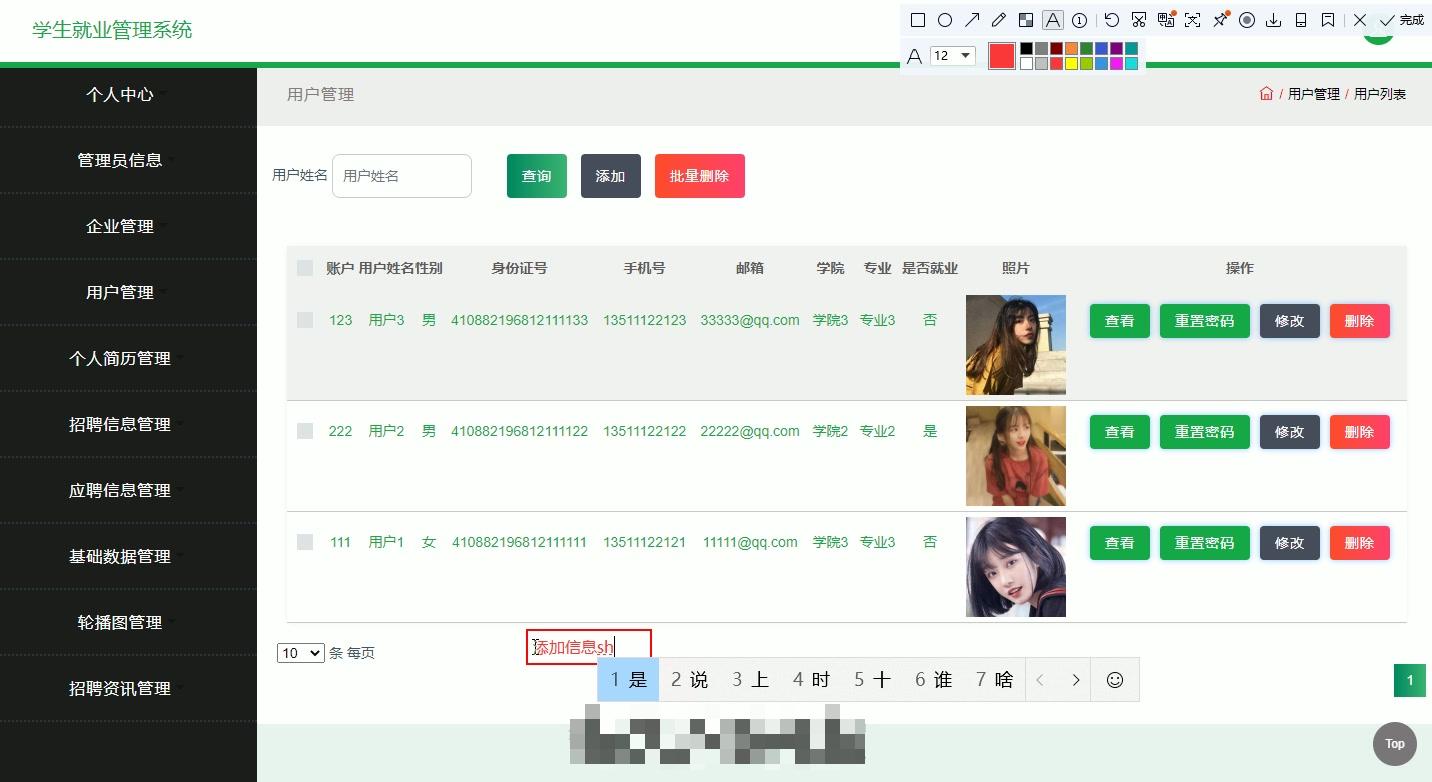The height and width of the screenshot is (782, 1432).
Task: Pick the orange color swatch
Action: point(1071,48)
